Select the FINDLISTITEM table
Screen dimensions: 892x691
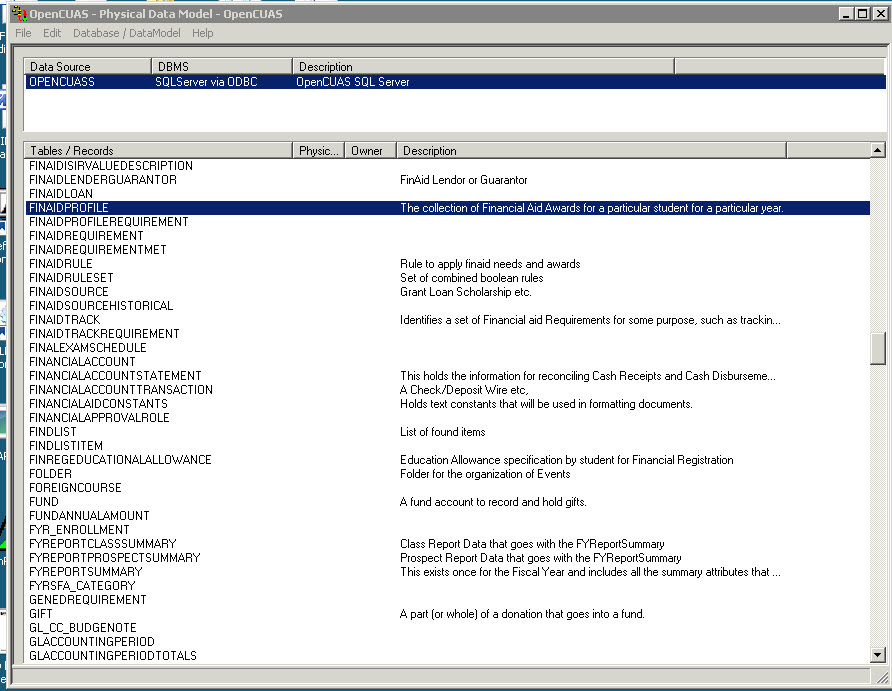66,446
